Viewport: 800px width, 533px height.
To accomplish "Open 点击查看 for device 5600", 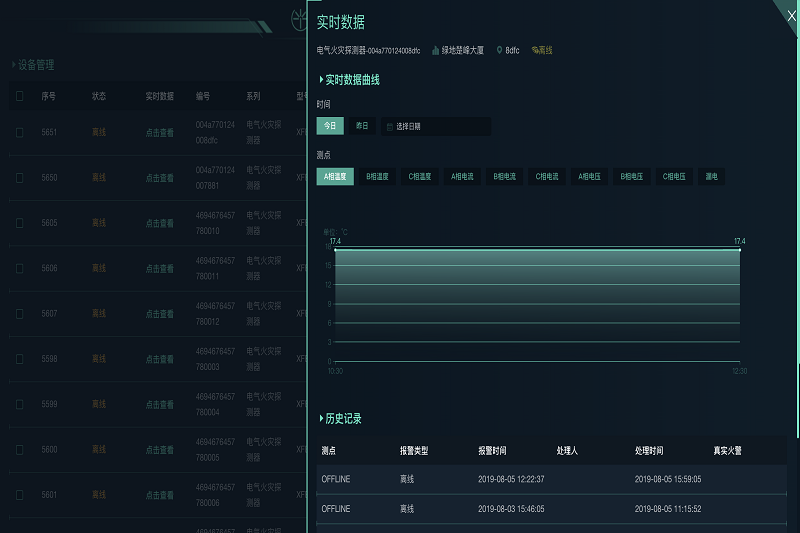I will coord(160,450).
